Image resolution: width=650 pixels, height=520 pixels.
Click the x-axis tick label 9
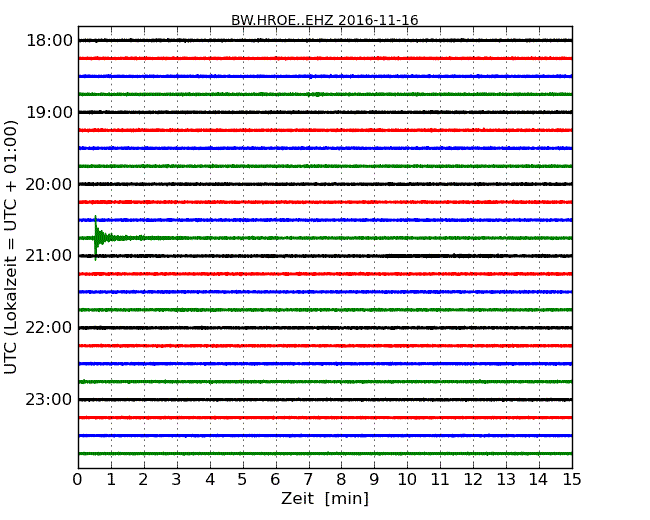pyautogui.click(x=375, y=480)
